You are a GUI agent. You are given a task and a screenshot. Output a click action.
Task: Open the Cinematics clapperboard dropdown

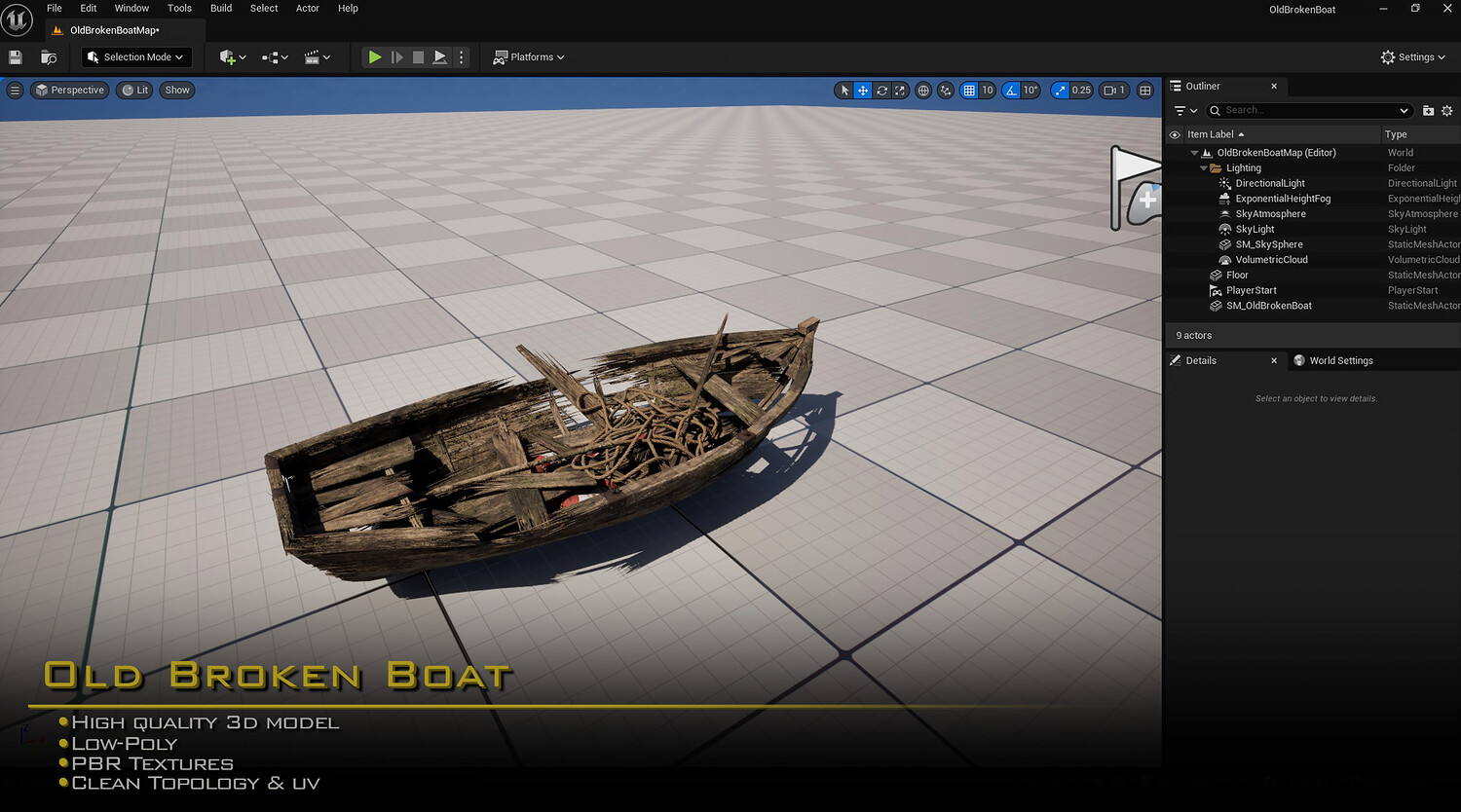318,57
